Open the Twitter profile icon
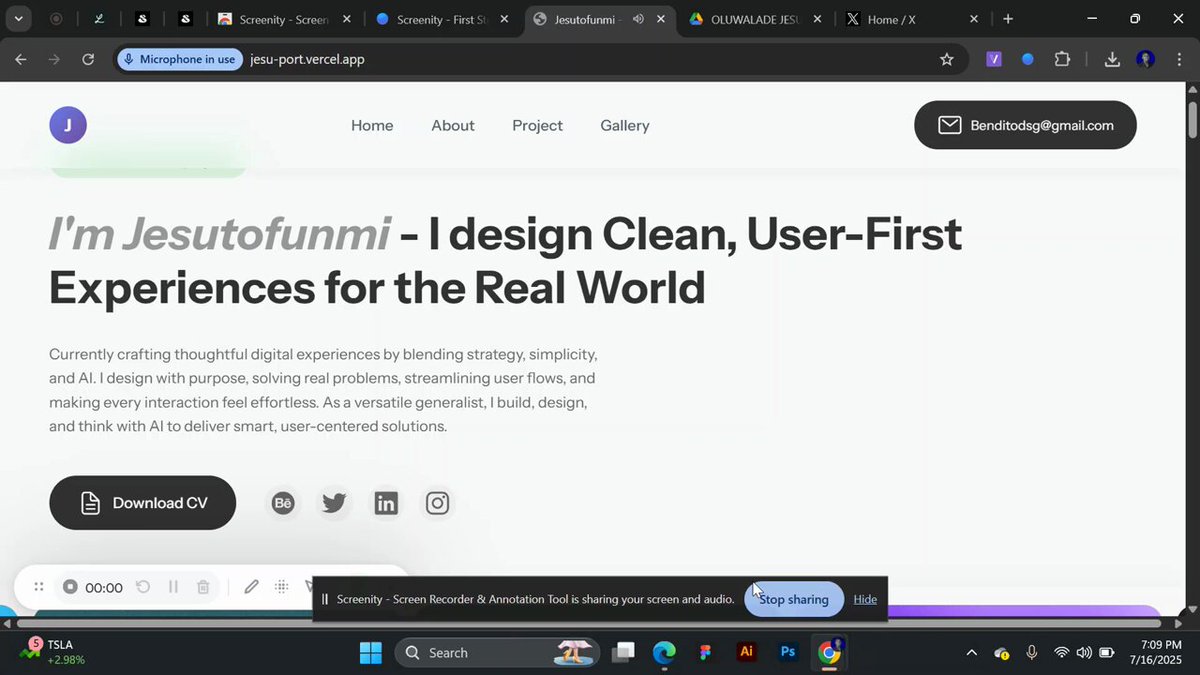1200x675 pixels. pyautogui.click(x=334, y=503)
